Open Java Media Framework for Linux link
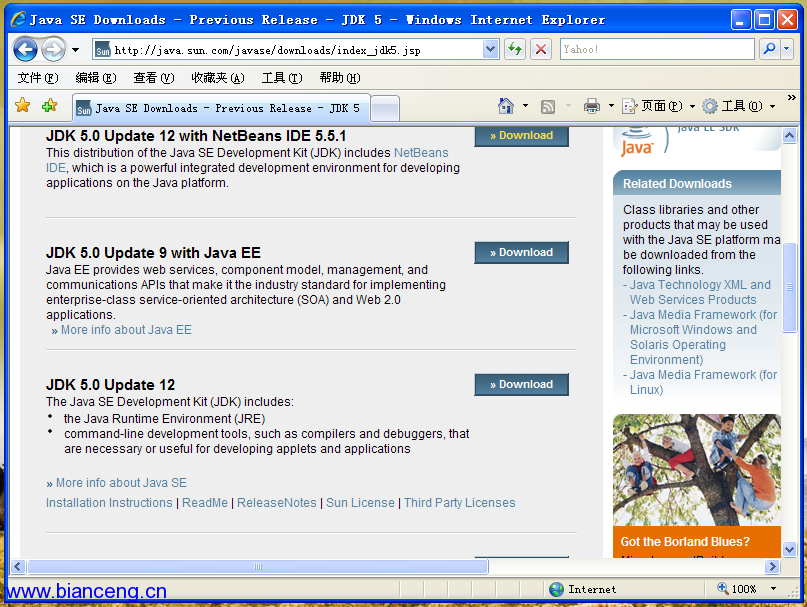This screenshot has width=807, height=607. pyautogui.click(x=703, y=382)
